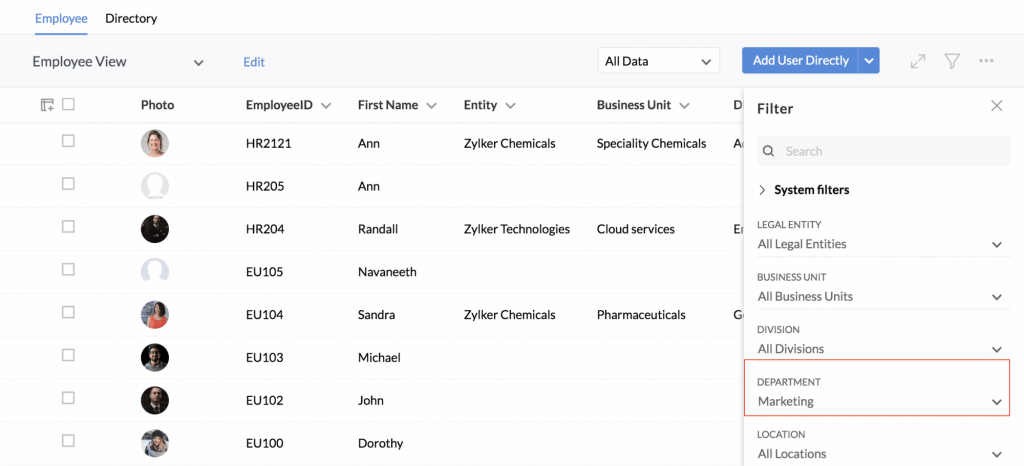Click the expand to fullscreen arrows icon
This screenshot has height=466, width=1024.
pyautogui.click(x=918, y=61)
